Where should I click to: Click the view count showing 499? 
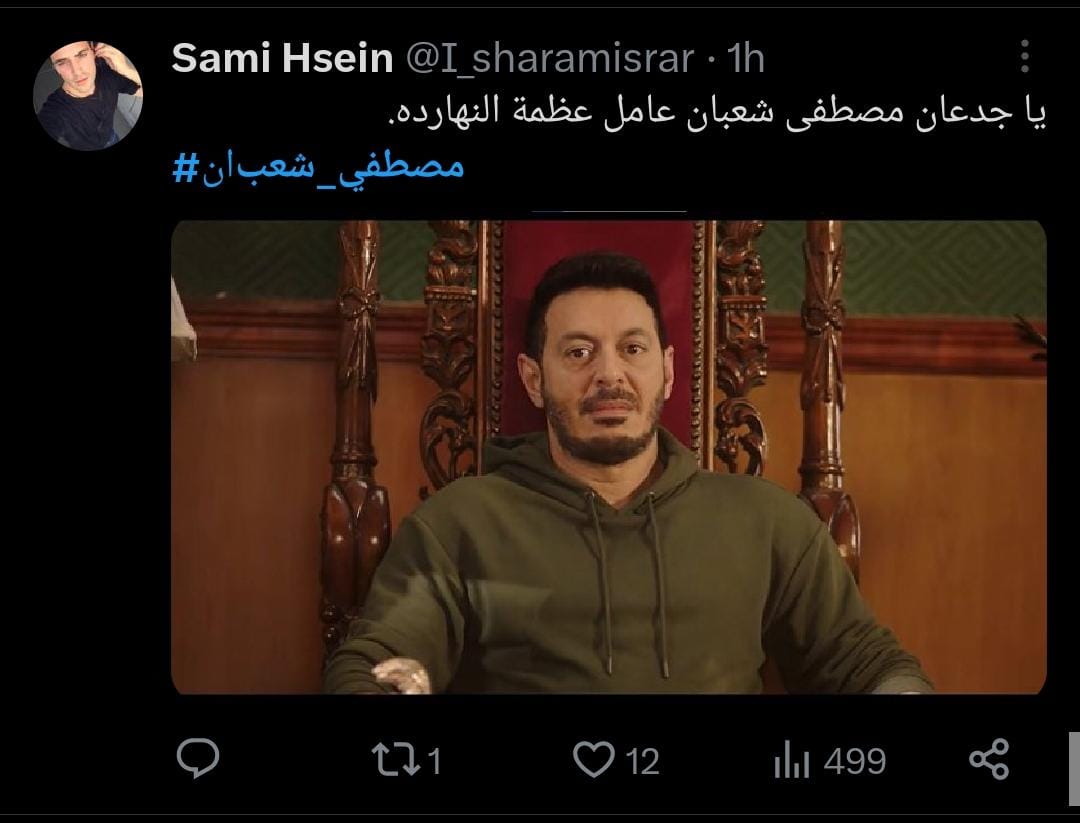(855, 761)
